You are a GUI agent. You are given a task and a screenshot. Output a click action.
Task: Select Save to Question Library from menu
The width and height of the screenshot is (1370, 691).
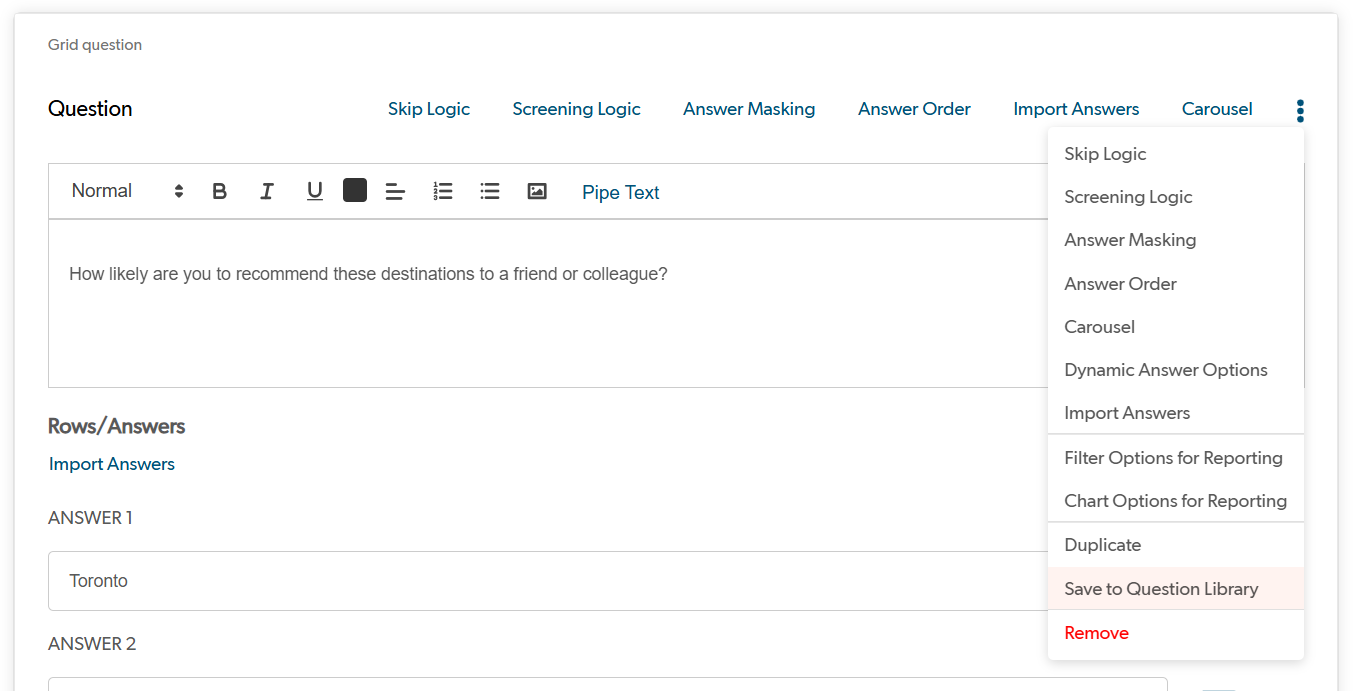[1161, 589]
